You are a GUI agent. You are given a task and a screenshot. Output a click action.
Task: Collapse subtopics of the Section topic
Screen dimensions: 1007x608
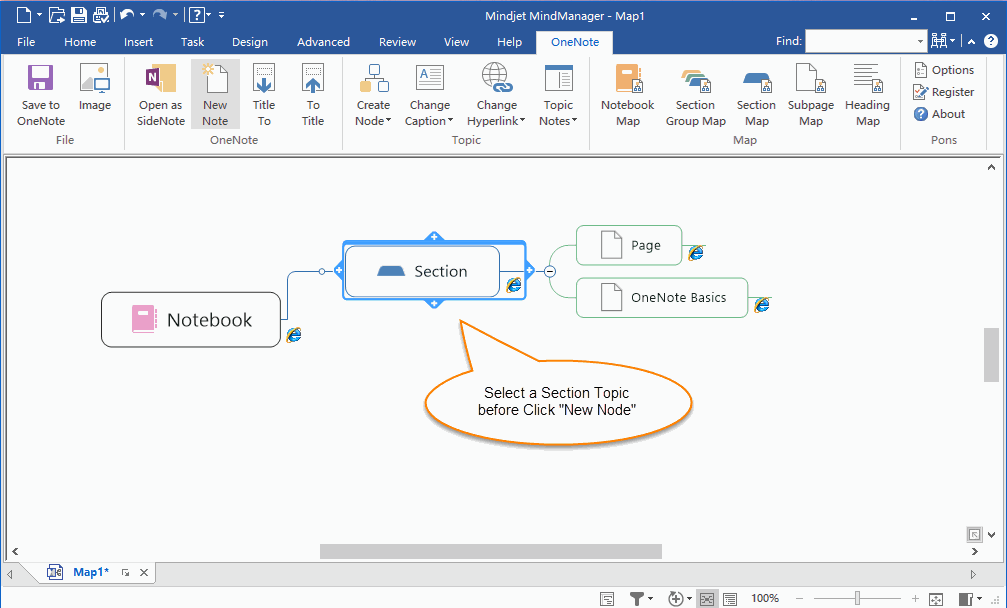click(x=550, y=272)
